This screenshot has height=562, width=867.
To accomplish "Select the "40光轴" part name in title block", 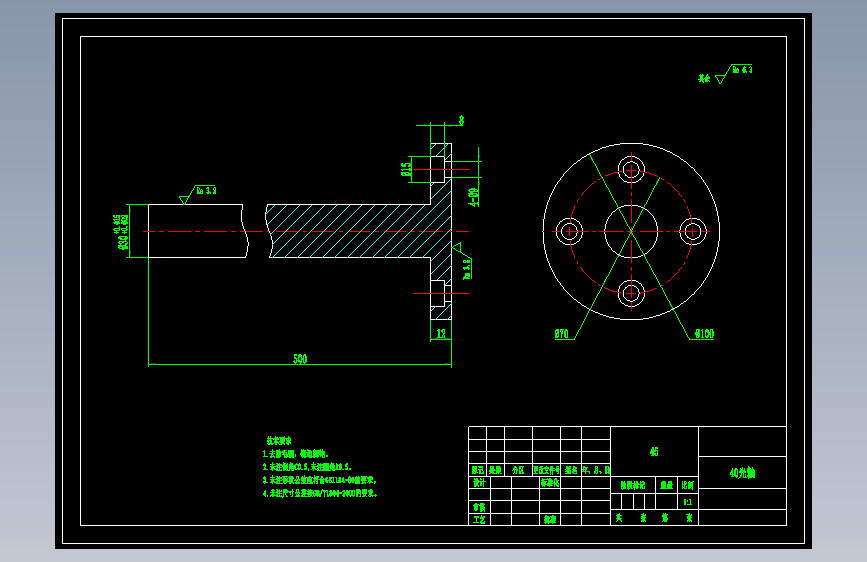I will [x=742, y=473].
